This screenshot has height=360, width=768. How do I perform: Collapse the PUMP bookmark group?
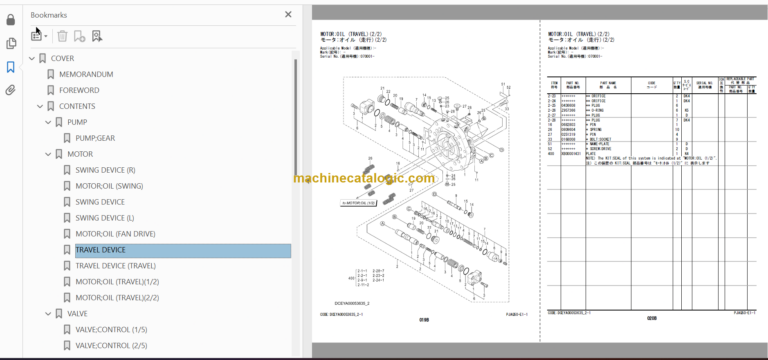point(48,122)
